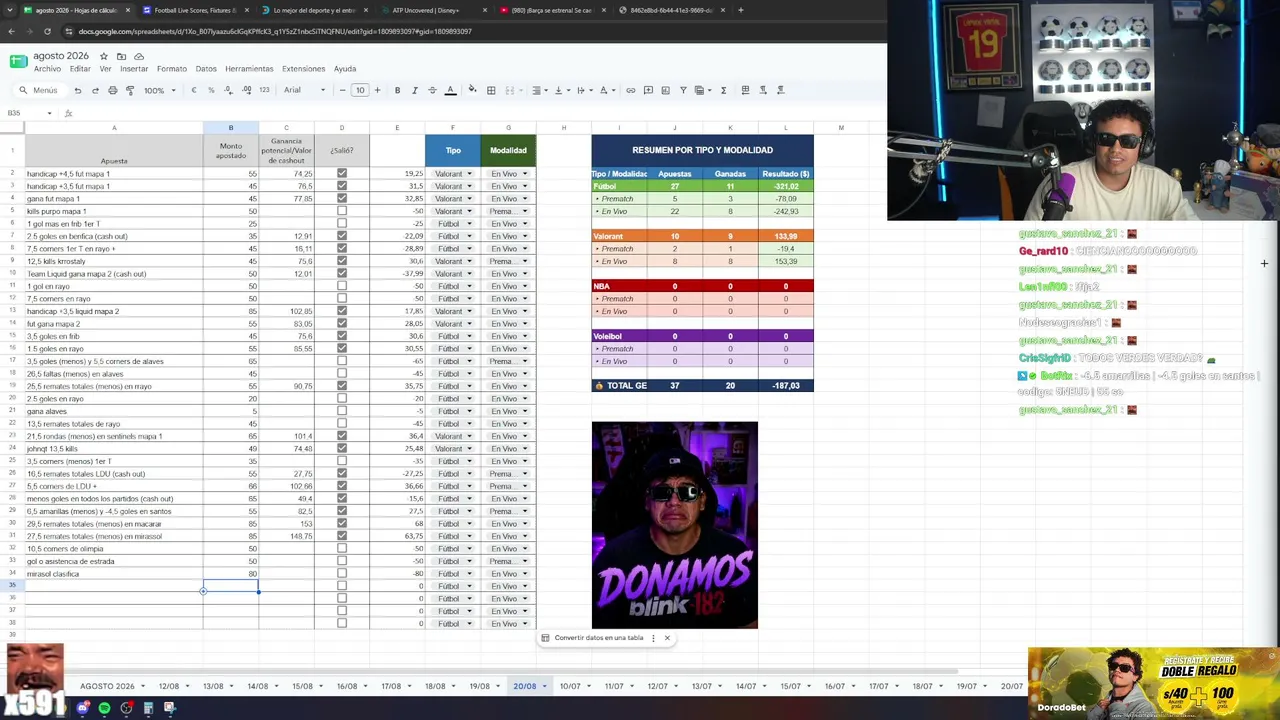Open the Insertar menu
Viewport: 1280px width, 720px height.
click(x=134, y=69)
